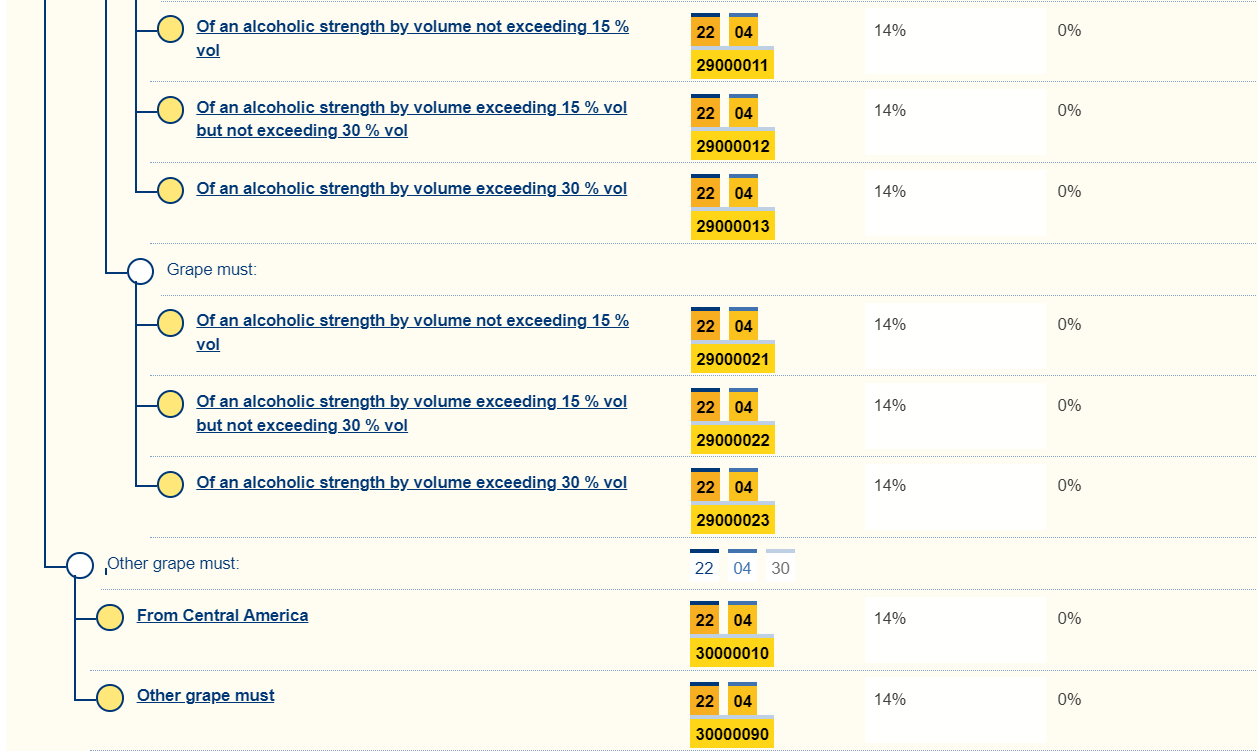Click yellow node icon for code 29000021 row

point(171,323)
